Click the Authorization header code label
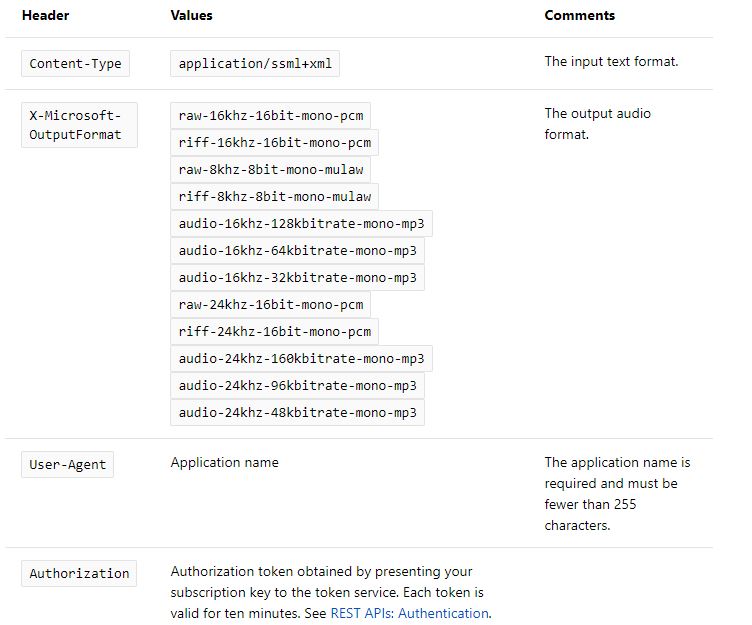 coord(79,574)
